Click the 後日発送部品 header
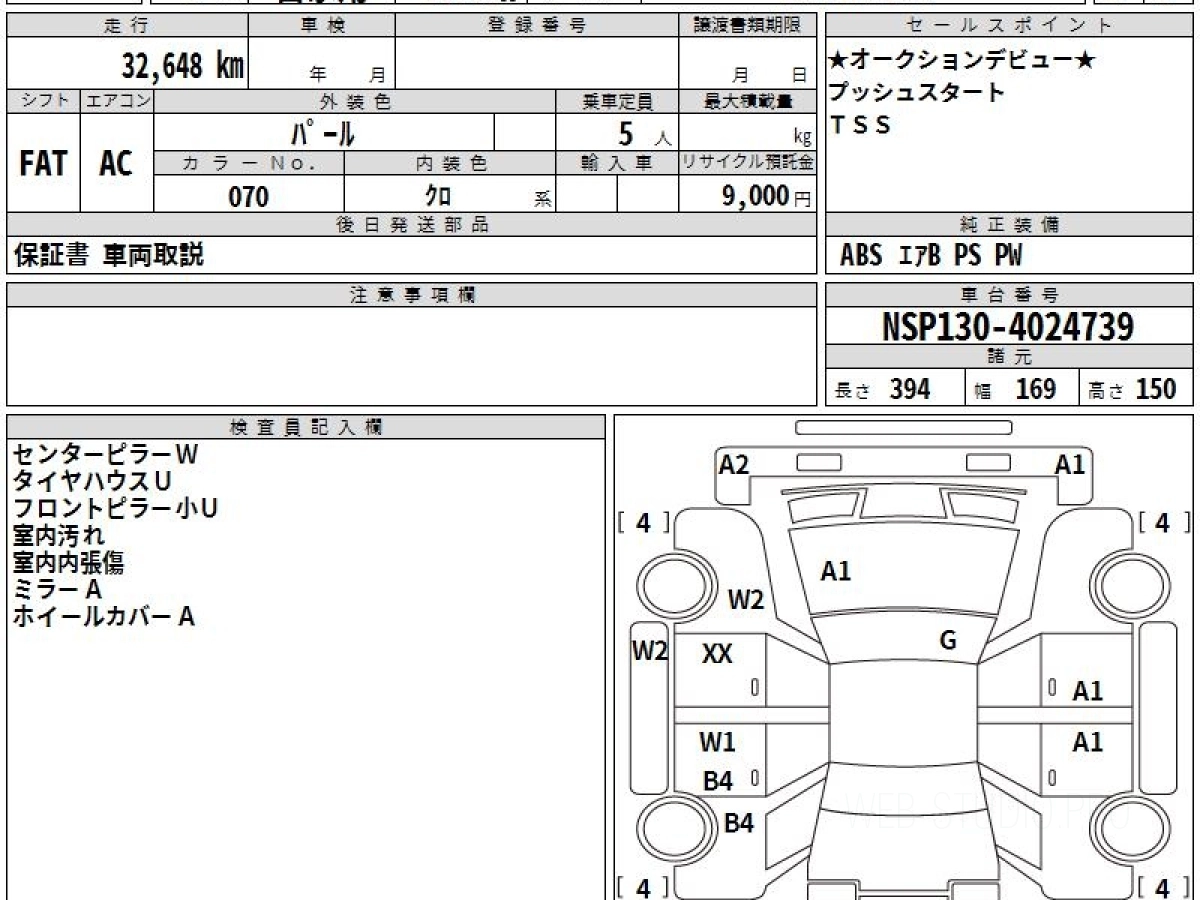Viewport: 1200px width, 900px height. (412, 225)
